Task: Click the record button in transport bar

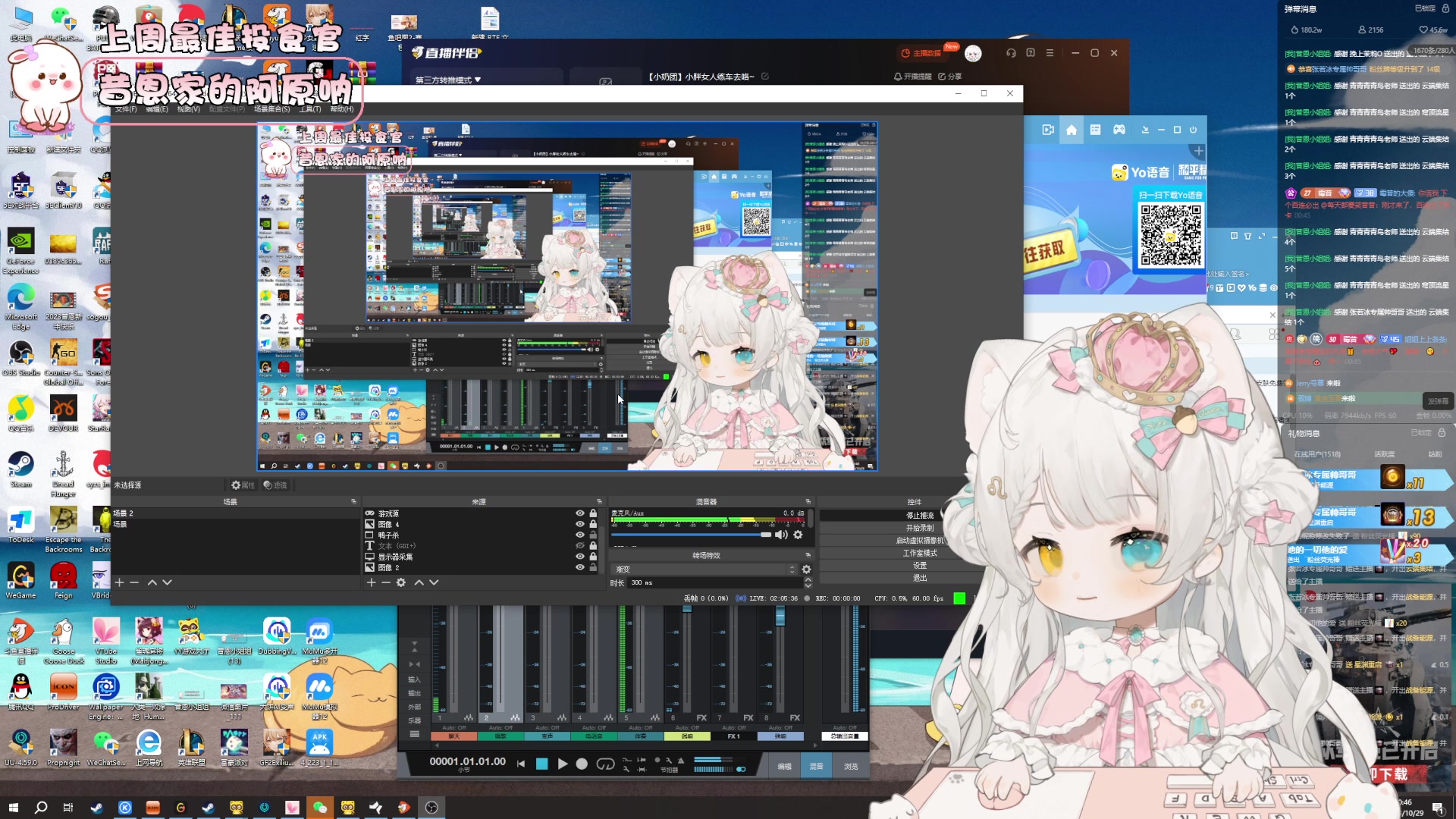Action: point(582,764)
